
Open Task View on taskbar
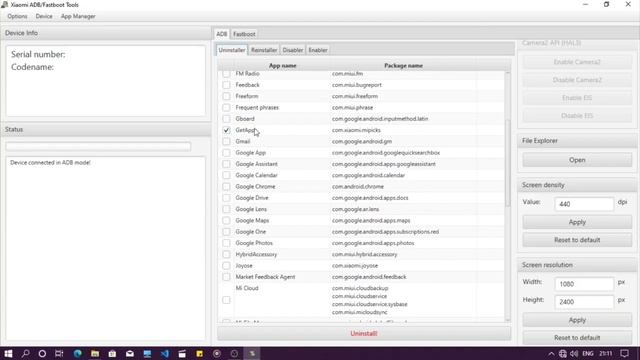pos(59,353)
